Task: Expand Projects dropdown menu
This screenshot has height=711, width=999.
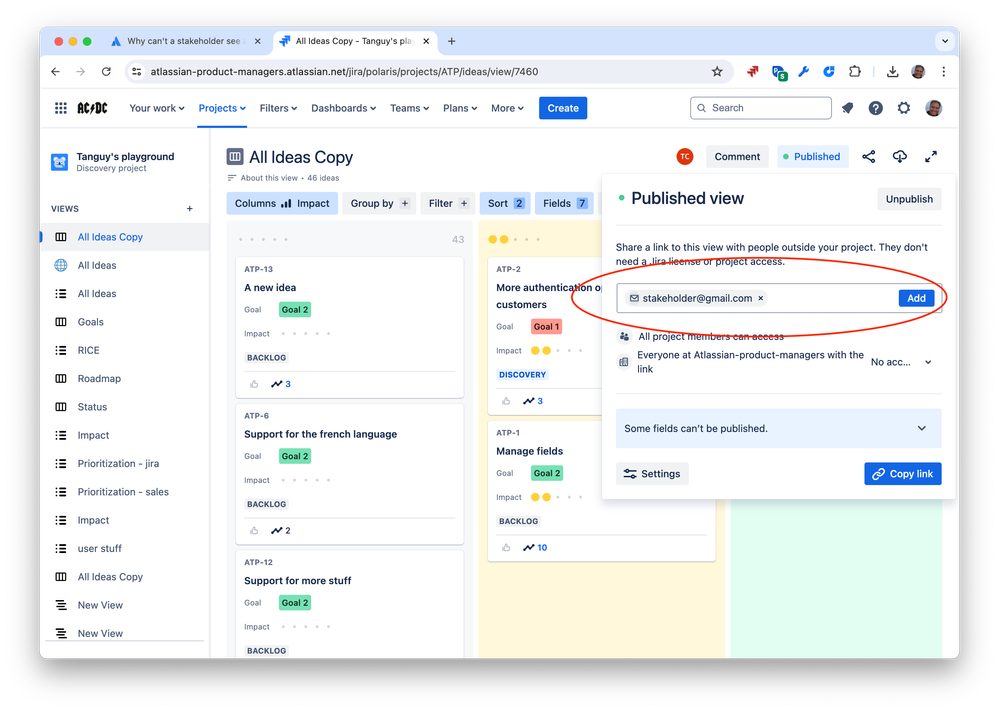Action: (x=222, y=108)
